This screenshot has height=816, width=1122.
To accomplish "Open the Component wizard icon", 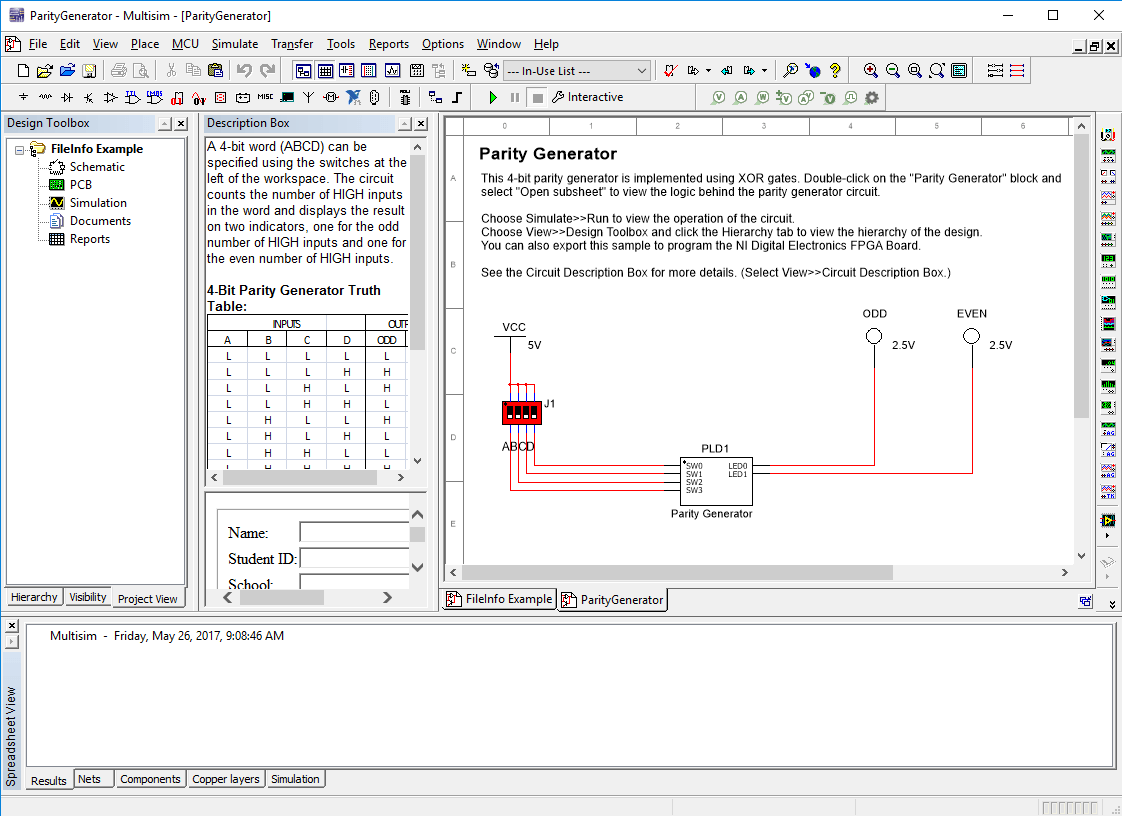I will [468, 70].
